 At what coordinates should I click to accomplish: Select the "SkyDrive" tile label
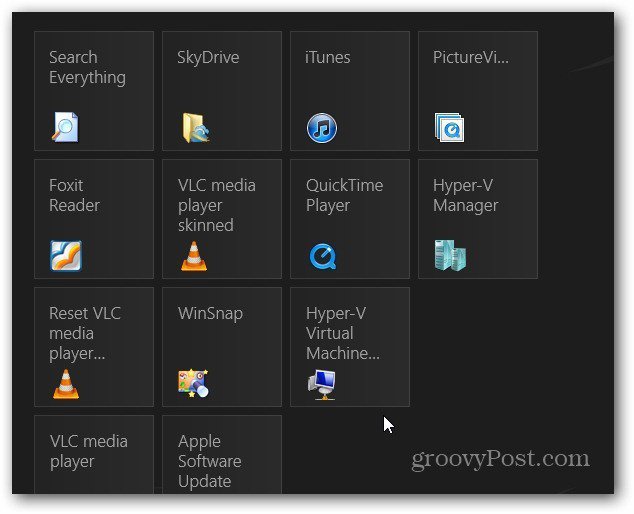[208, 57]
